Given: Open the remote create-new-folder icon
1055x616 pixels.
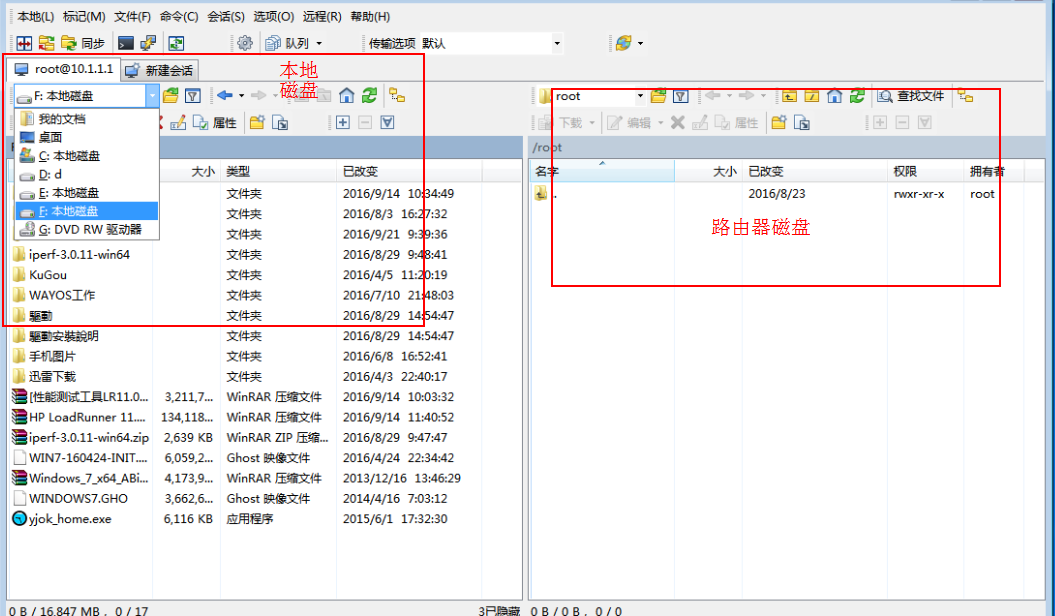Looking at the screenshot, I should point(778,124).
